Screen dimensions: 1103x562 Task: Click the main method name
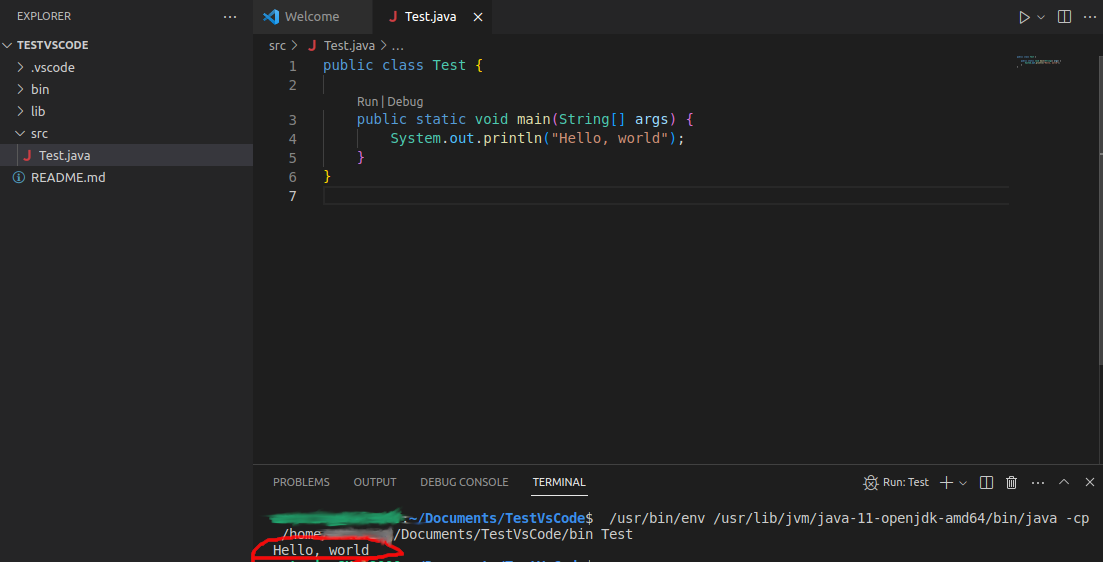click(x=534, y=120)
